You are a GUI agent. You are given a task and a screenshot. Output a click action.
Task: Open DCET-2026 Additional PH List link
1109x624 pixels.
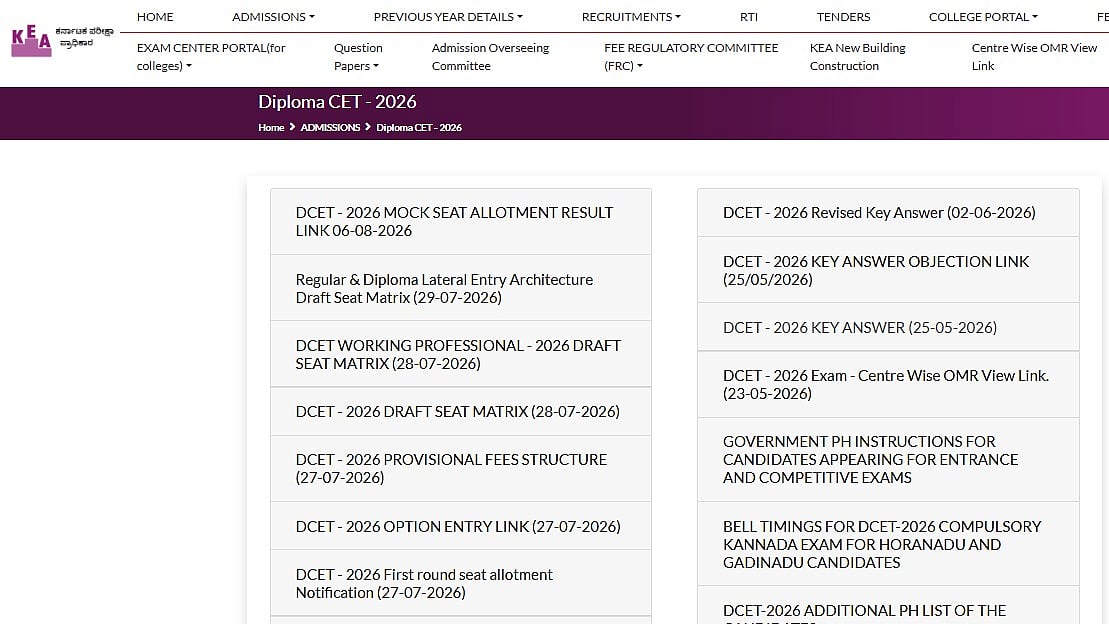(888, 606)
